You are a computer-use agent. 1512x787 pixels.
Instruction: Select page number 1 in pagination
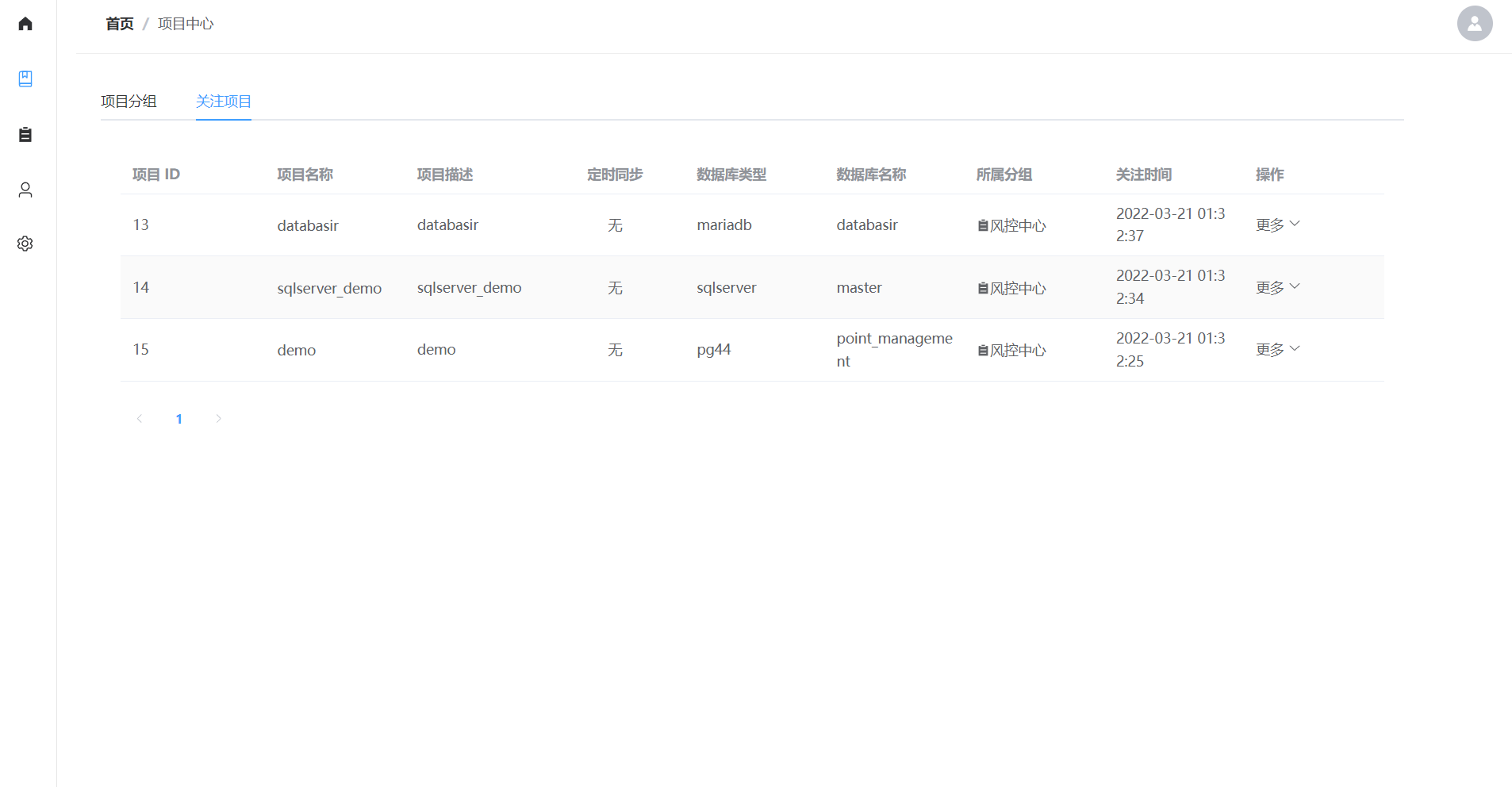[x=179, y=419]
